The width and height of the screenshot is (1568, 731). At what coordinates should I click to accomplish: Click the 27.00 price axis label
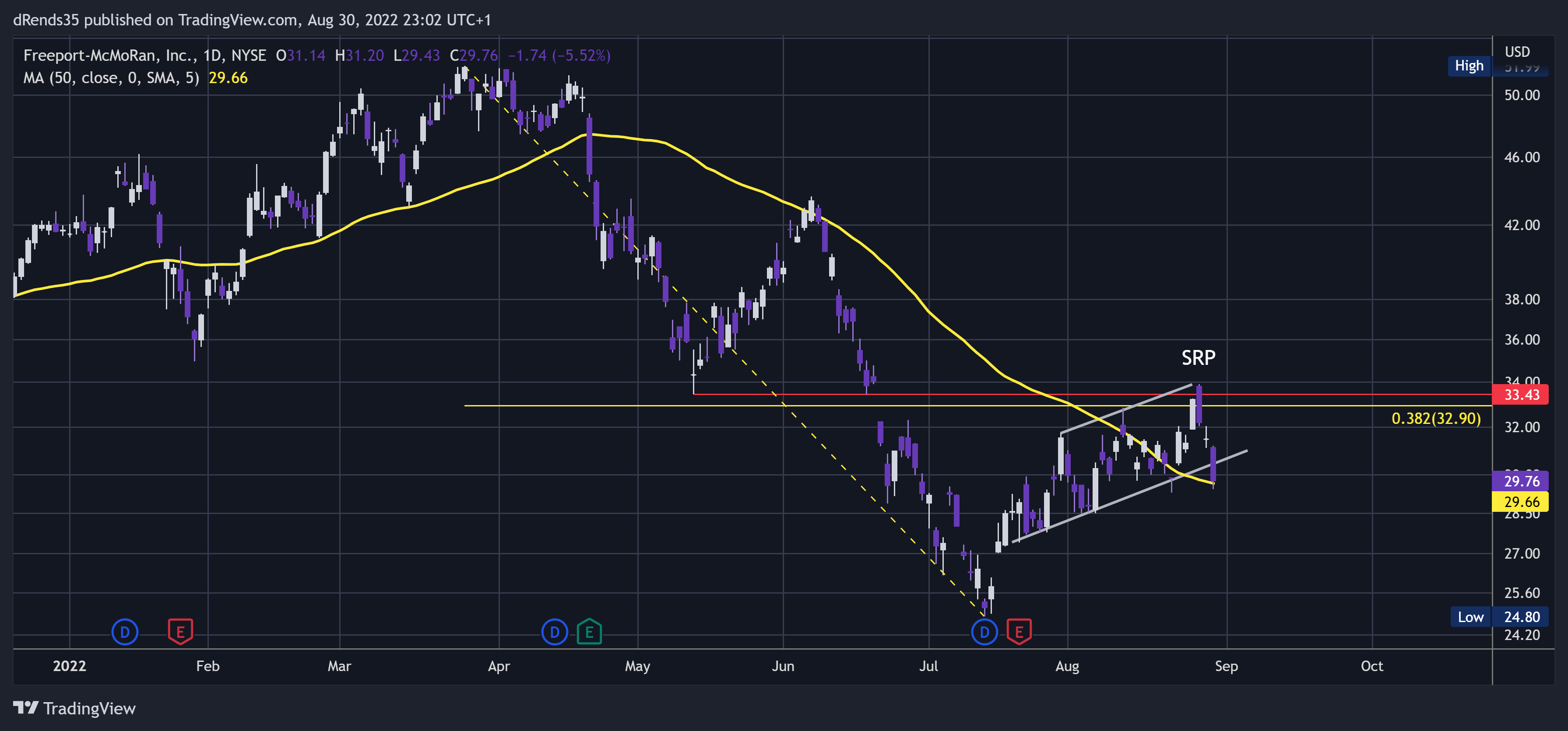(1522, 553)
